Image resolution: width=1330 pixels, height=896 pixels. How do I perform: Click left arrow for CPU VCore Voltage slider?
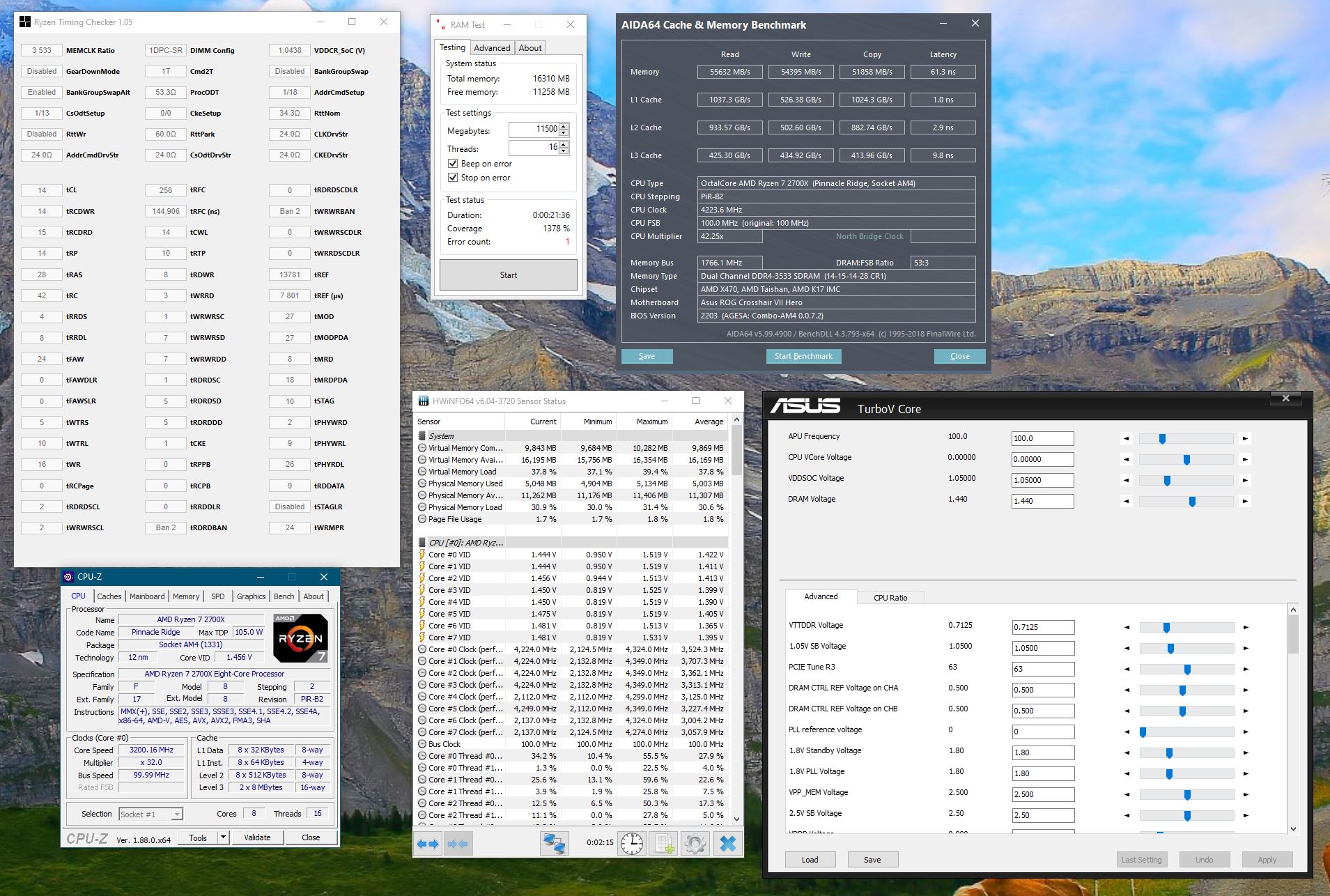(1127, 459)
